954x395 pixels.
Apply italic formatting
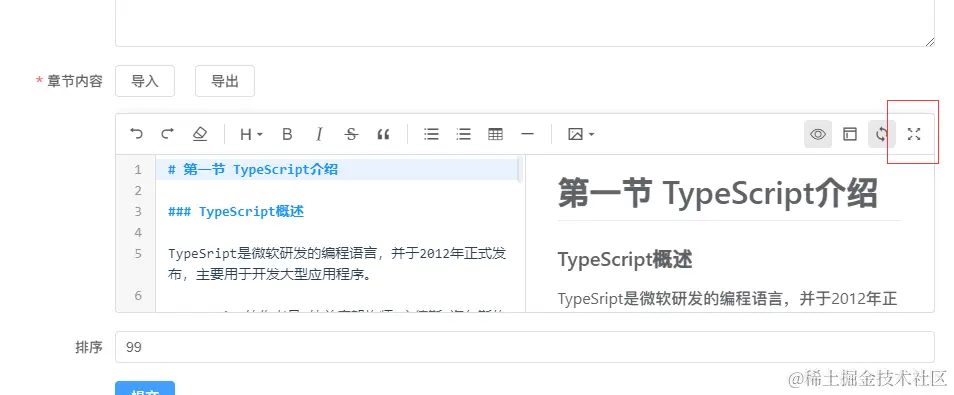pos(319,135)
